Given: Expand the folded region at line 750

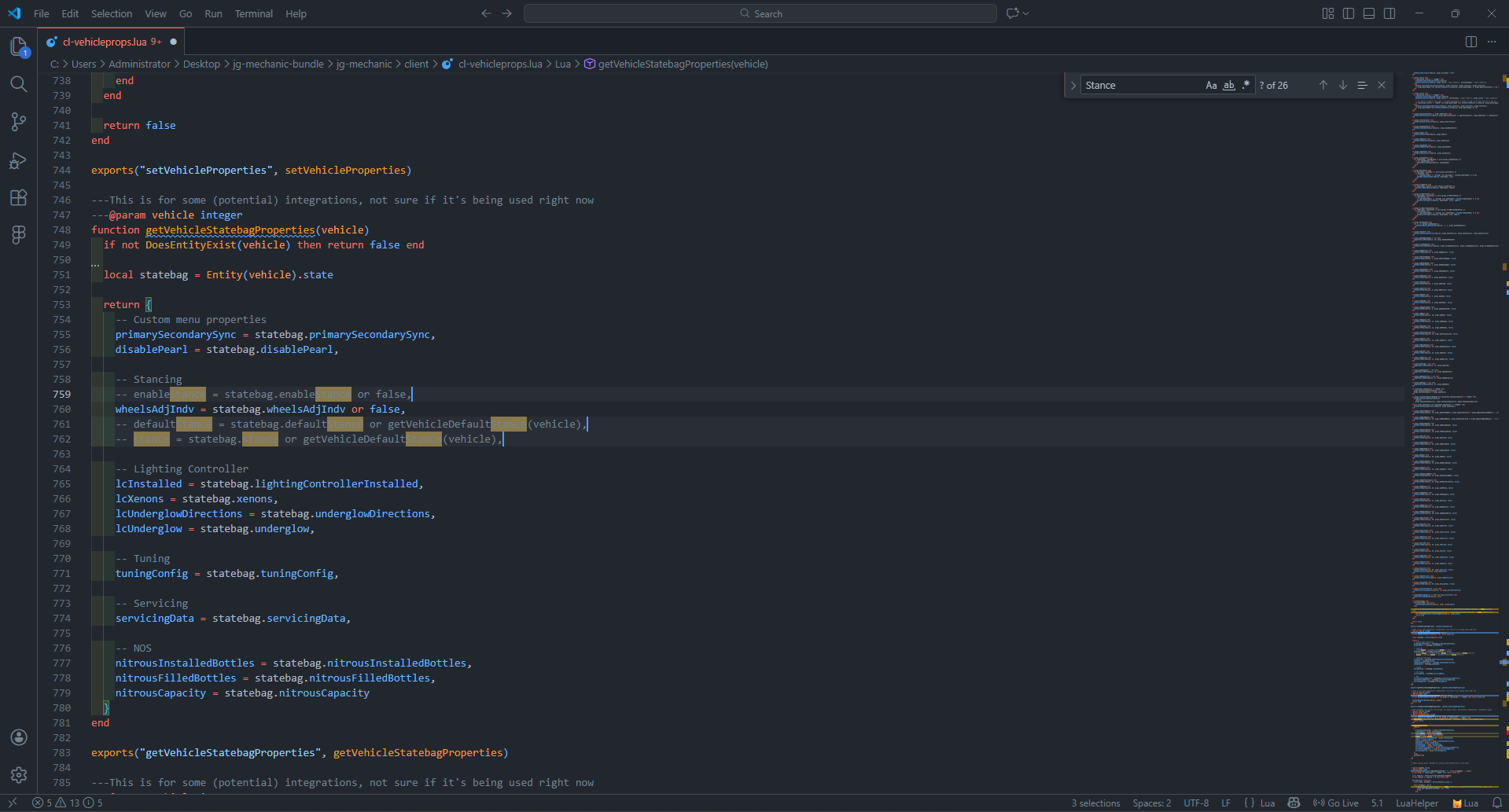Looking at the screenshot, I should (x=95, y=265).
